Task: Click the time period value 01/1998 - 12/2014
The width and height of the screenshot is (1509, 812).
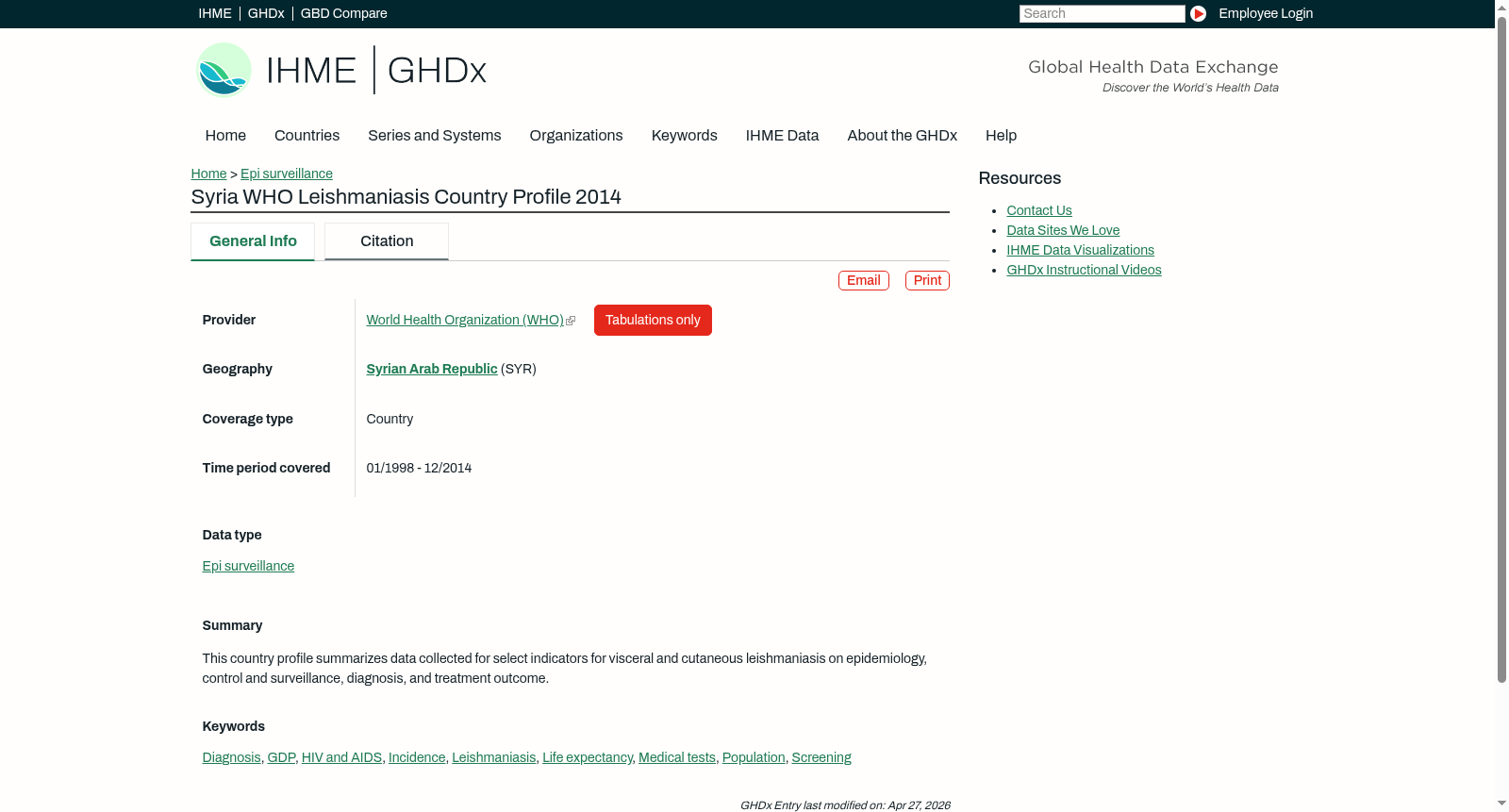Action: click(420, 468)
